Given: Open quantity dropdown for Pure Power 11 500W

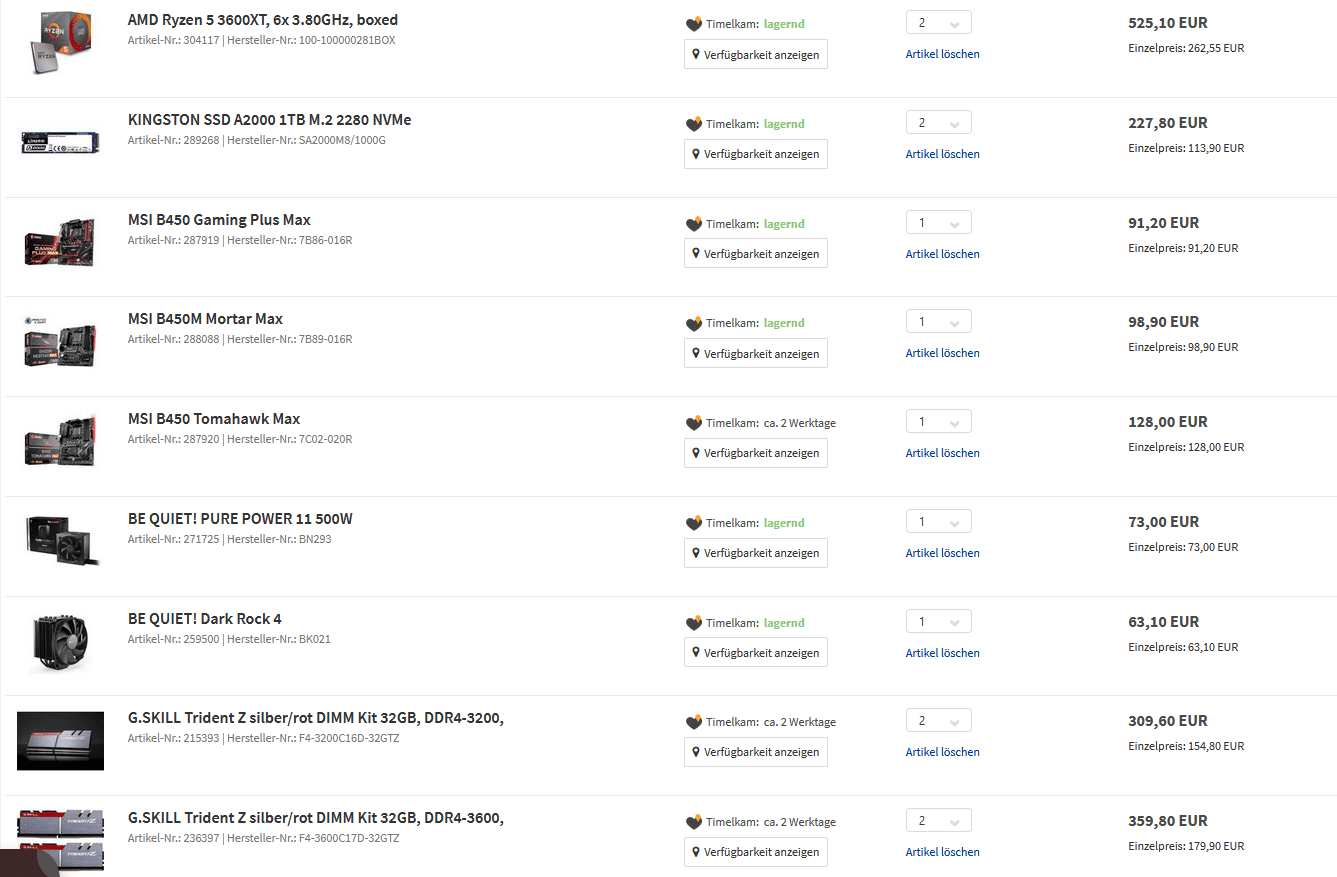Looking at the screenshot, I should click(939, 522).
